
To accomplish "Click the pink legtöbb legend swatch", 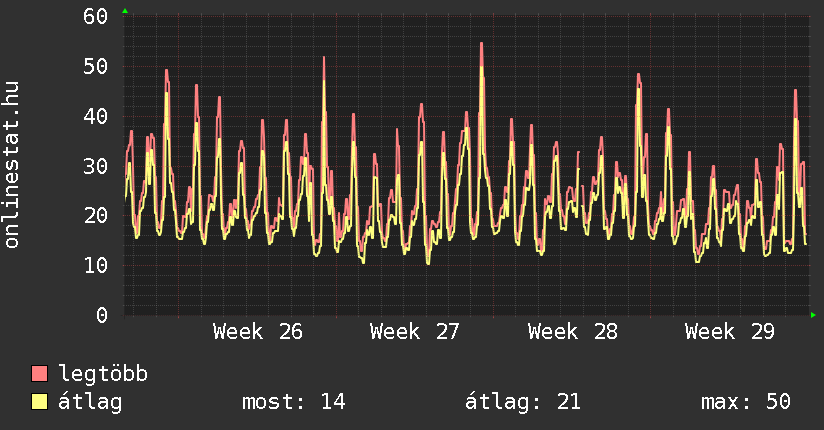I will point(39,373).
